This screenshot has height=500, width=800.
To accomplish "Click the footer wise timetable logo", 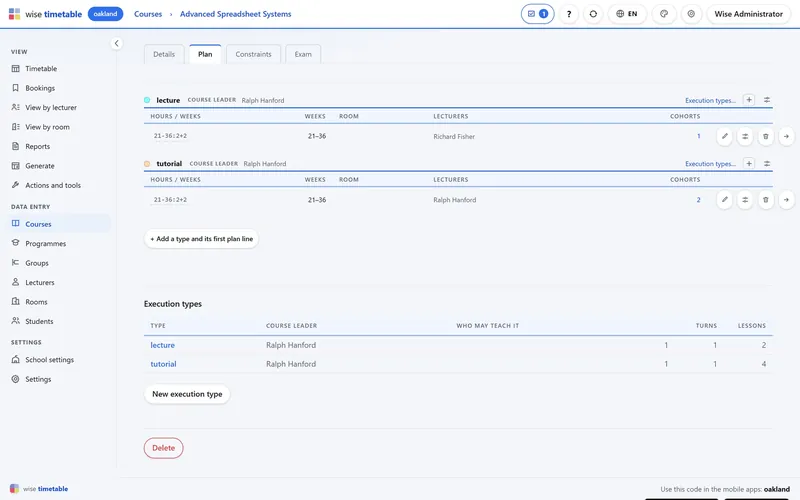I will pyautogui.click(x=39, y=489).
